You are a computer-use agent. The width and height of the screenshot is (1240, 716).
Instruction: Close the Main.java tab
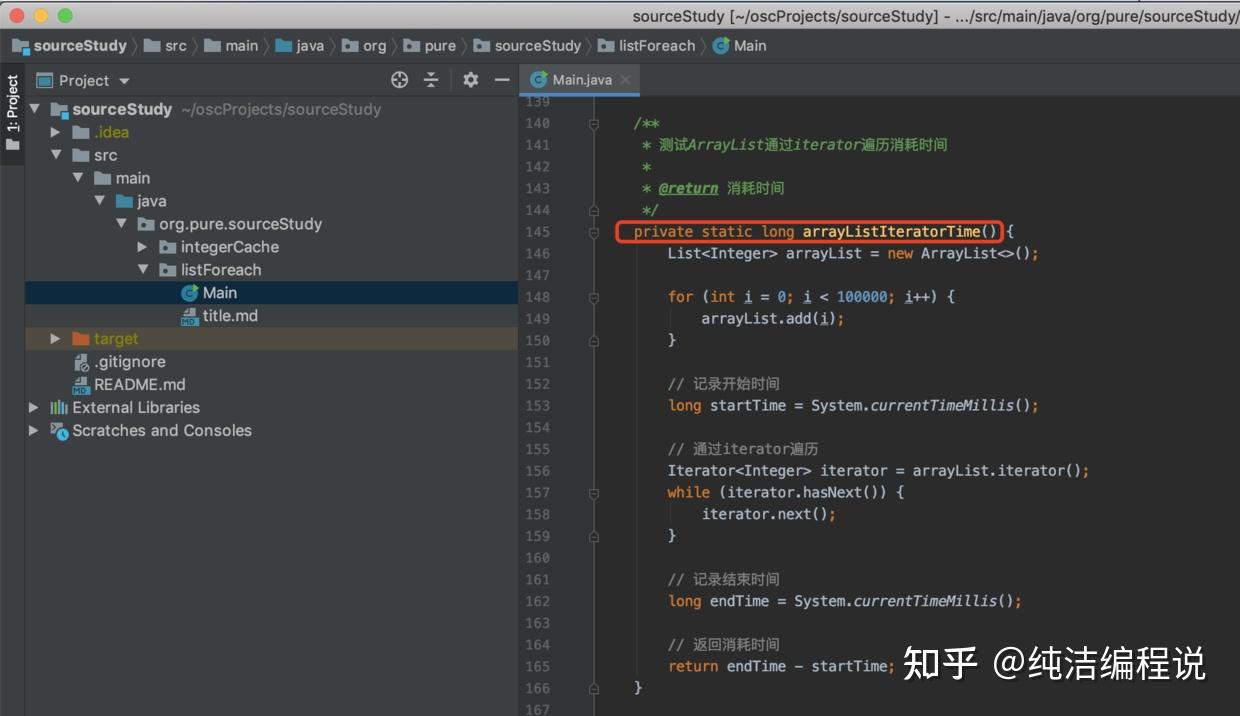click(x=626, y=80)
